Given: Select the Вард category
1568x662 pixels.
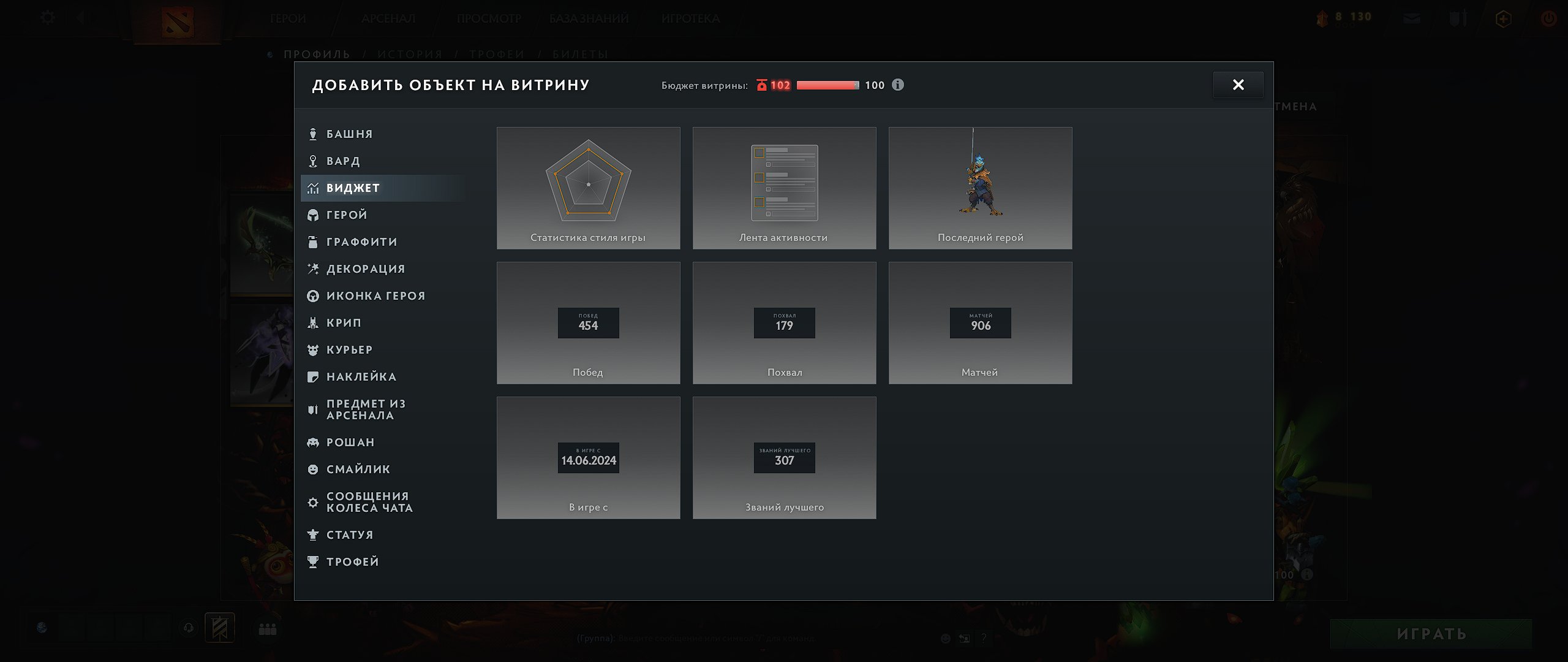Looking at the screenshot, I should (383, 161).
